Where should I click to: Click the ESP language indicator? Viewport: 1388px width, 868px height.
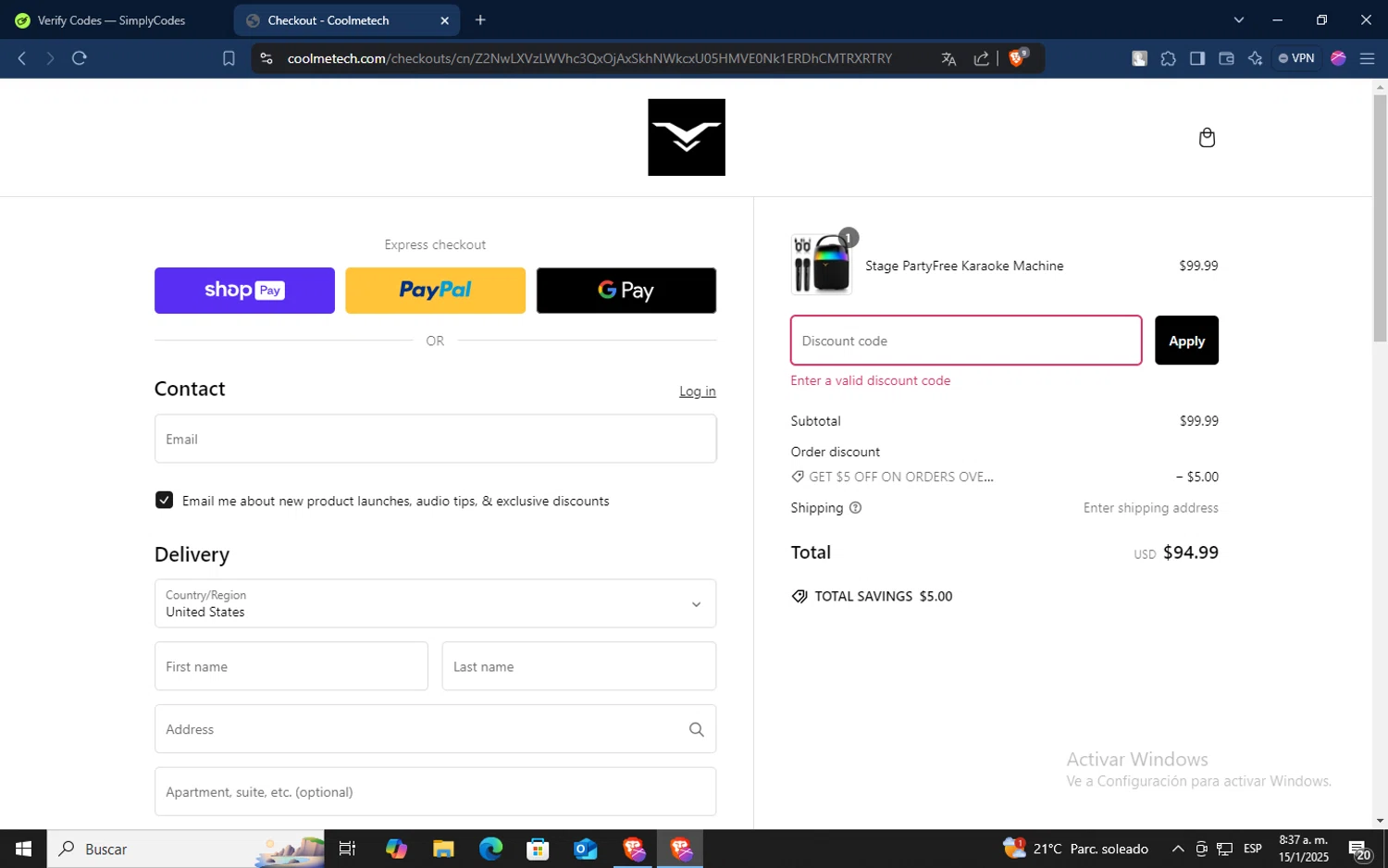pos(1253,849)
